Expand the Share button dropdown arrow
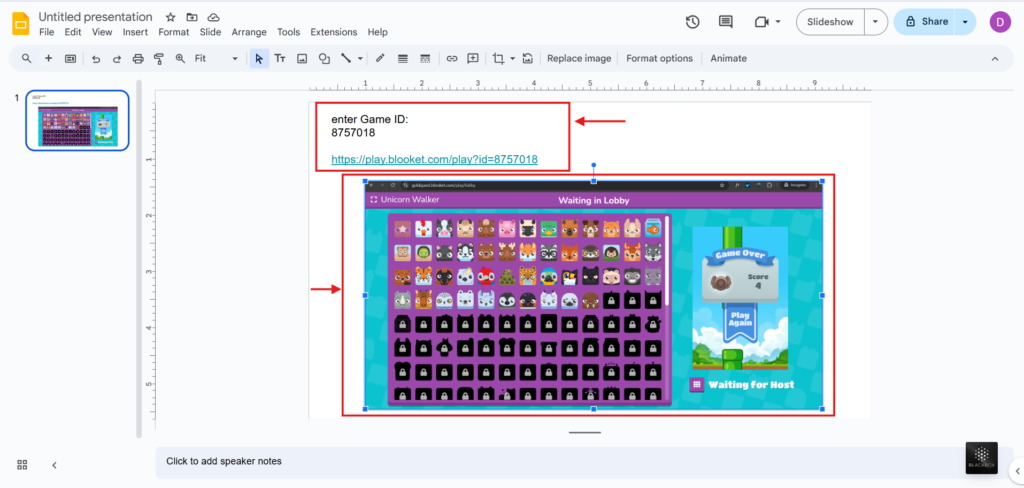 point(965,22)
